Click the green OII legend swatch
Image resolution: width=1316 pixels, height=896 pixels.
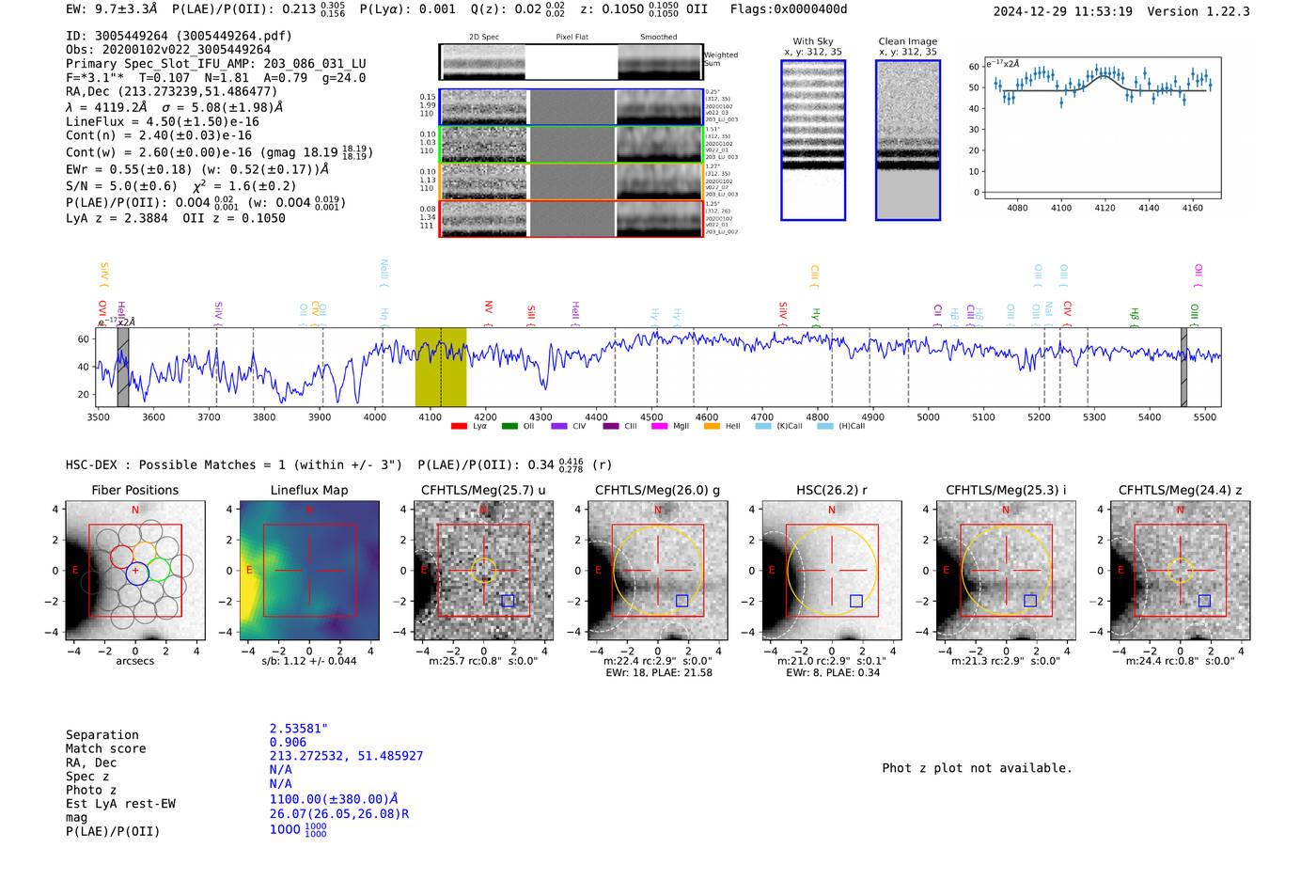pyautogui.click(x=509, y=427)
